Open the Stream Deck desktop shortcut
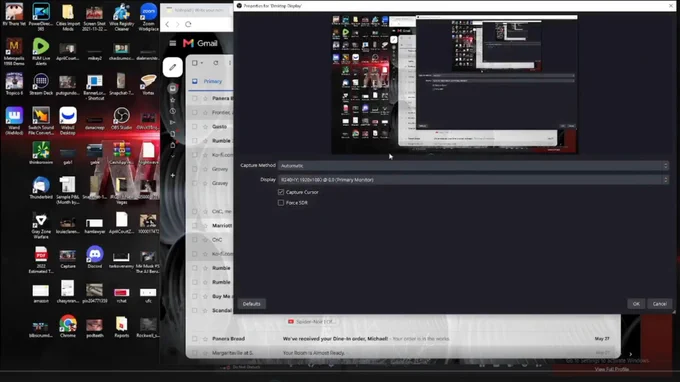The image size is (680, 382). 41,84
